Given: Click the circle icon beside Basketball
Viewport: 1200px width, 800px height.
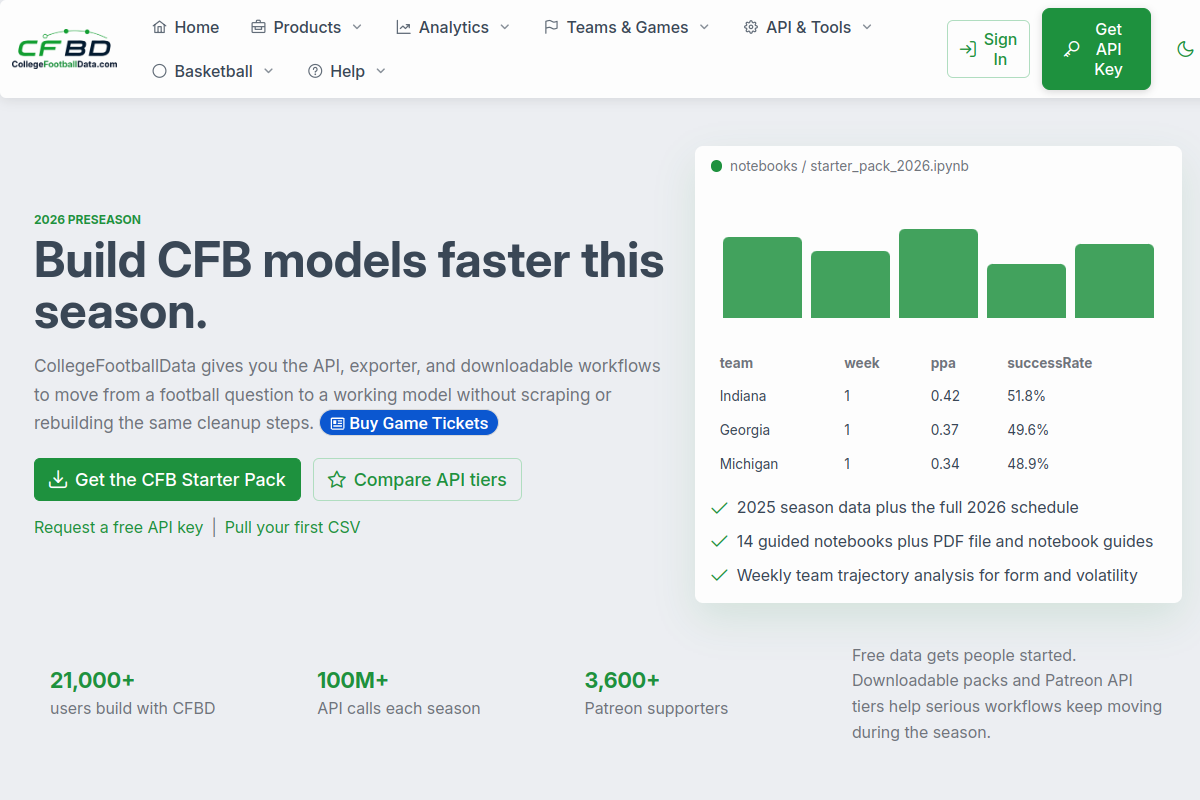Looking at the screenshot, I should click(x=160, y=71).
